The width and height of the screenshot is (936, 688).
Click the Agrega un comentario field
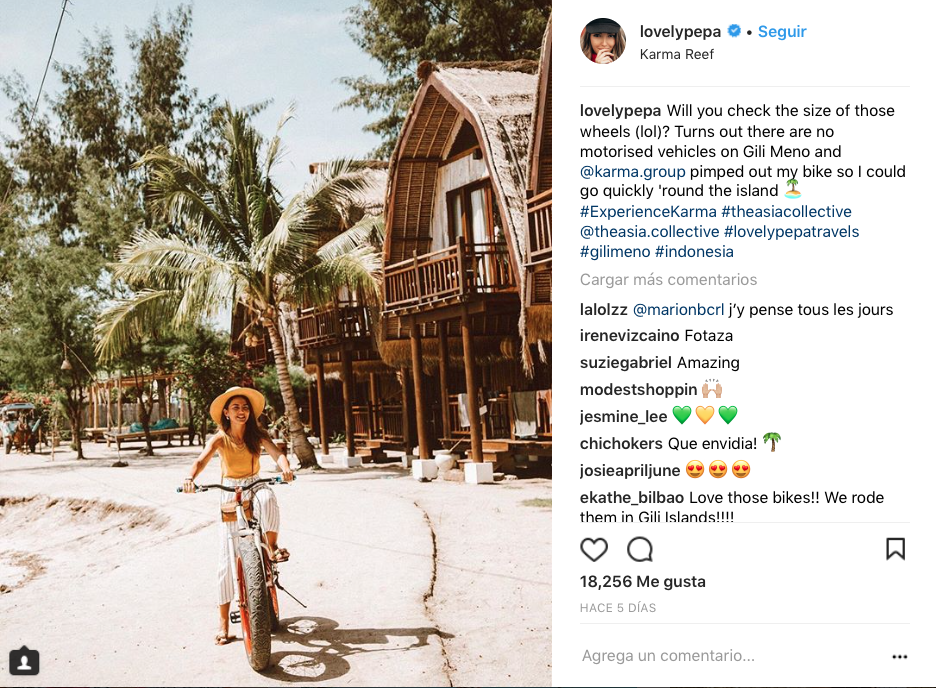click(670, 656)
